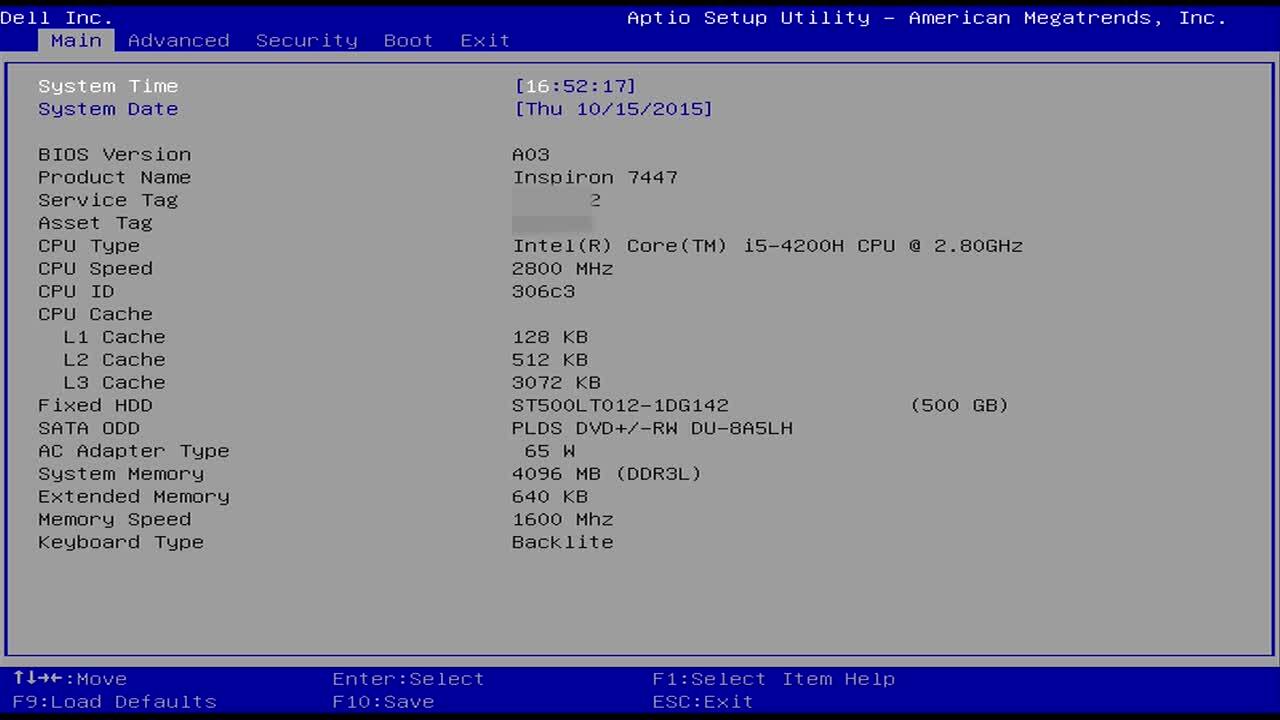
Task: Click the arrow keys Move hint icon
Action: click(37, 678)
